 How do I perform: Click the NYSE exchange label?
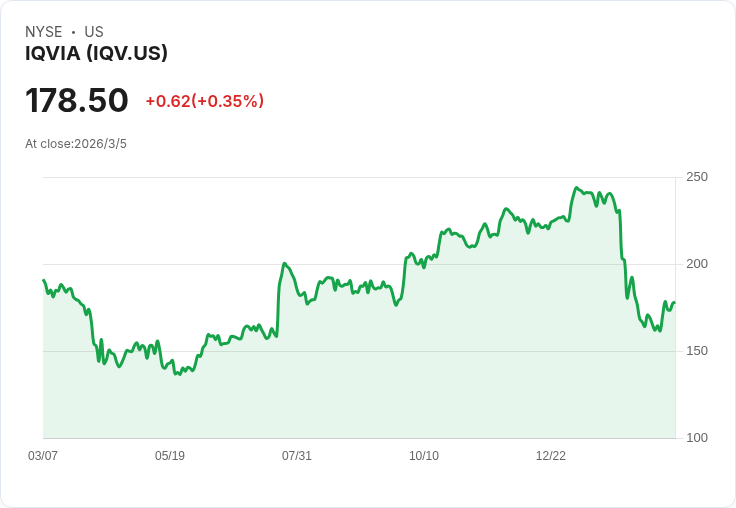pyautogui.click(x=43, y=32)
